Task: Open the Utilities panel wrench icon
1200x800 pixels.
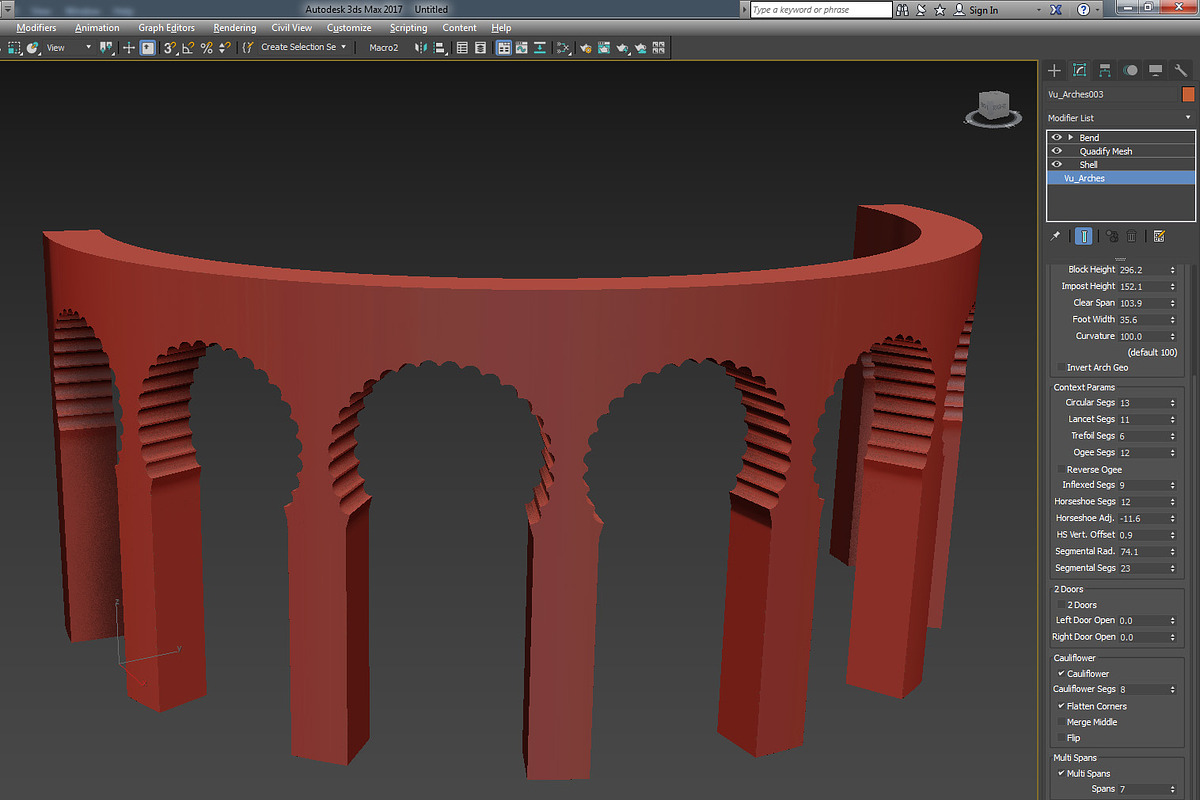Action: (x=1180, y=70)
